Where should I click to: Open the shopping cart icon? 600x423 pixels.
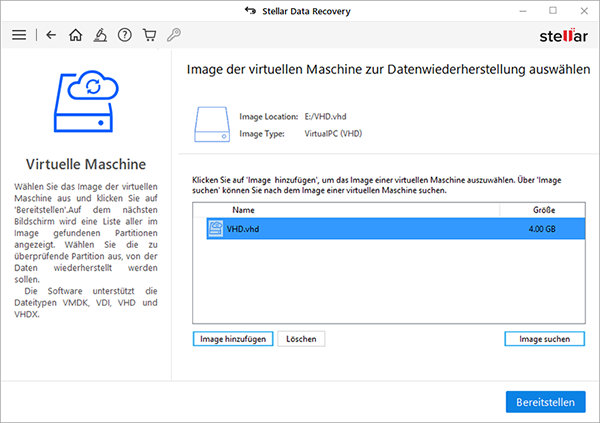click(x=149, y=35)
